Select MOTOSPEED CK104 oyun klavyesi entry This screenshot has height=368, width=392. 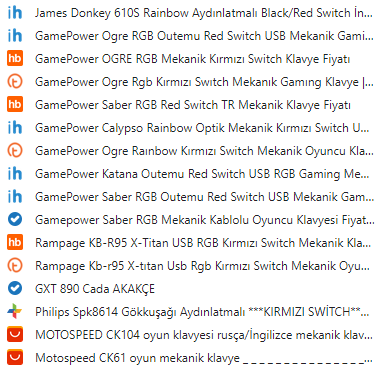(190, 335)
